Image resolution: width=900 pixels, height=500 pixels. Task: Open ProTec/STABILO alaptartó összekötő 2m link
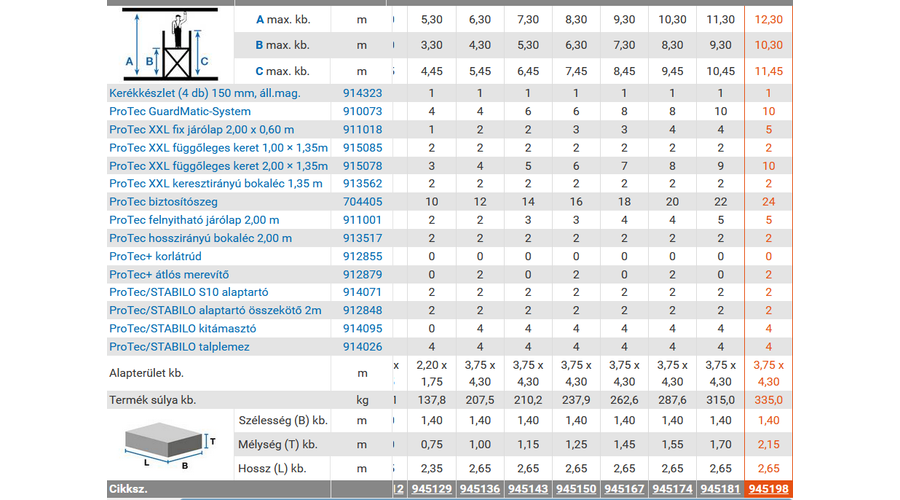(215, 311)
